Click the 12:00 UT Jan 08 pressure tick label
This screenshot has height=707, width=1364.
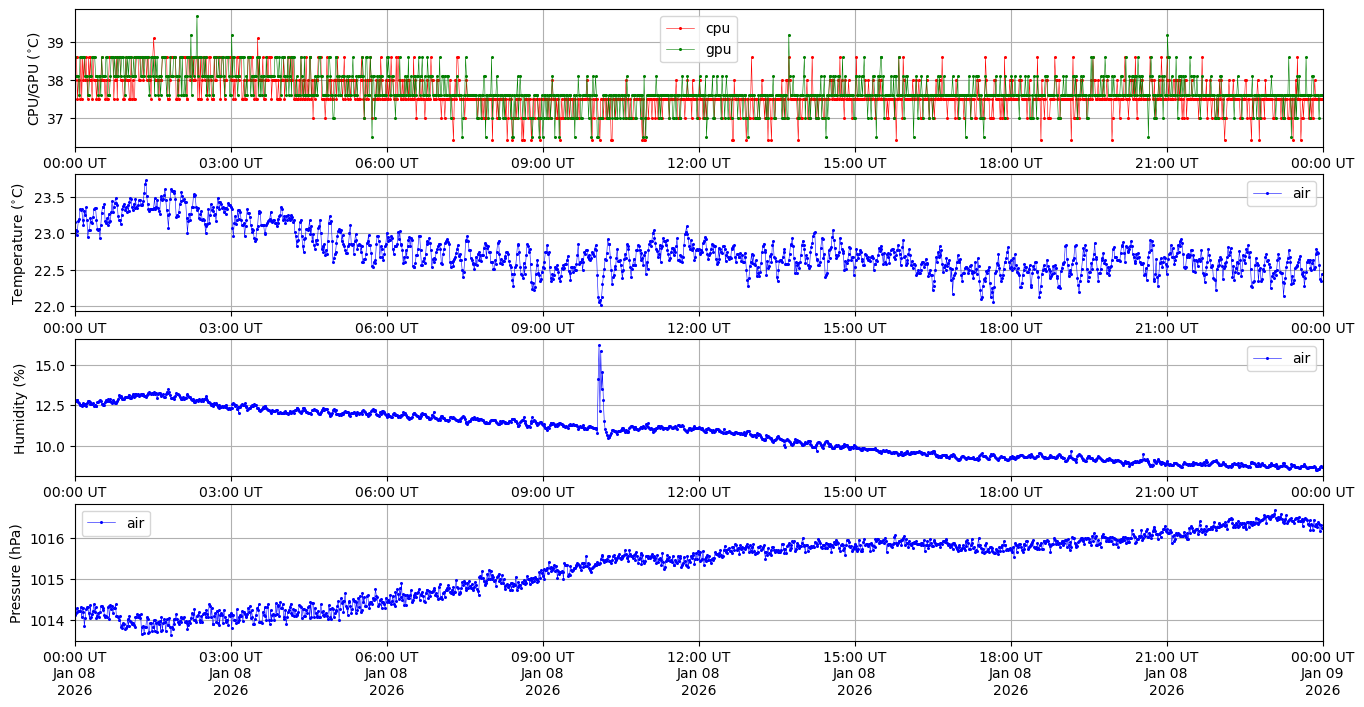[698, 674]
